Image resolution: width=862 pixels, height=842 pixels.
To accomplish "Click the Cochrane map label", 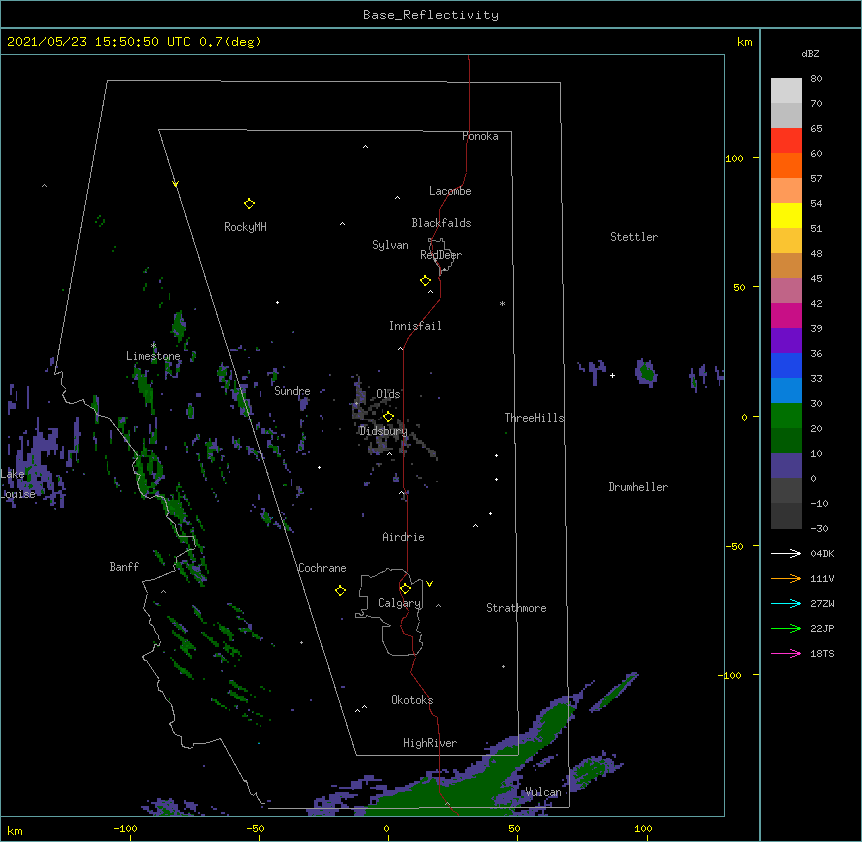I will click(322, 568).
